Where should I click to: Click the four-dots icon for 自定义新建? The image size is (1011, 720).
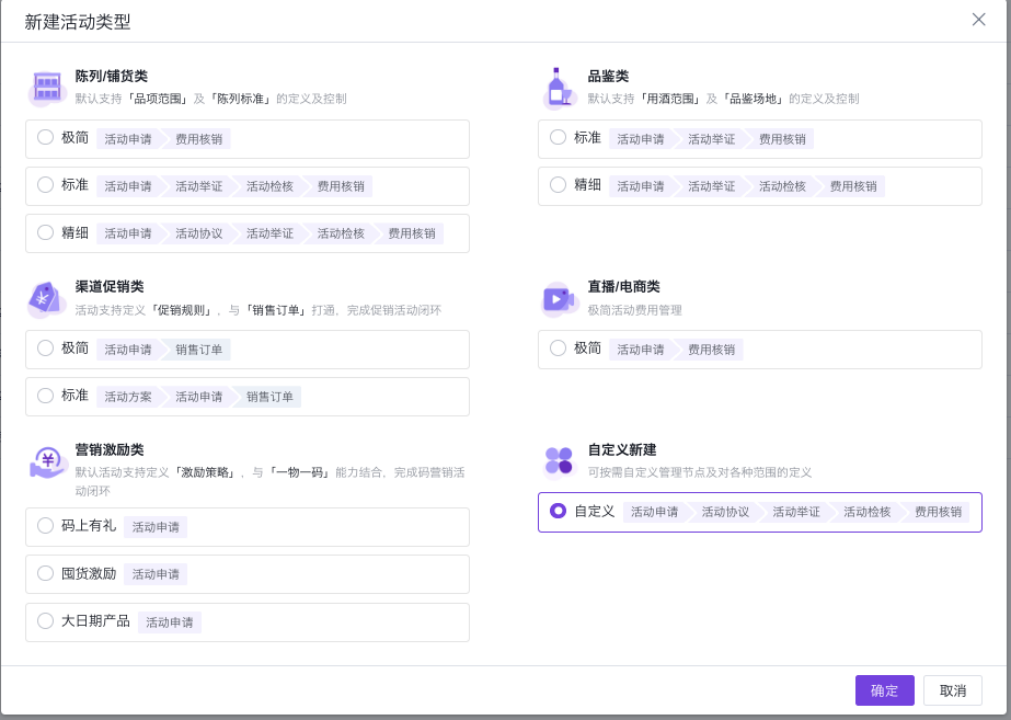[x=559, y=462]
